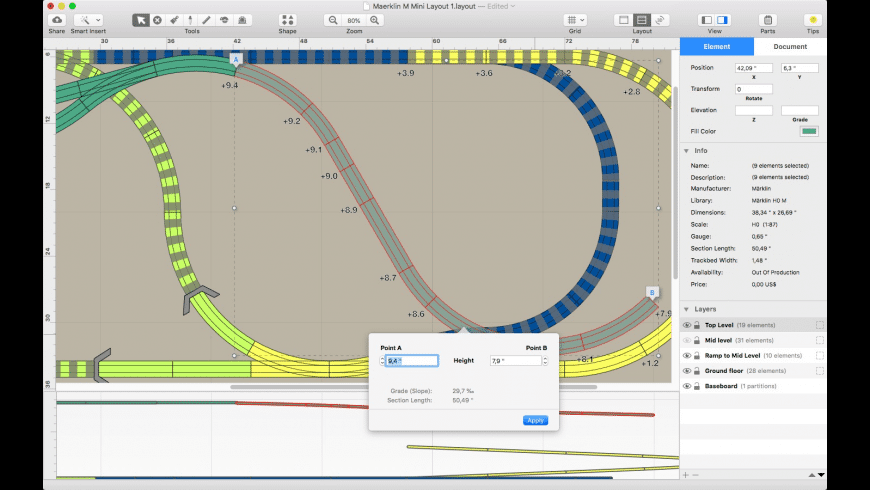Viewport: 870px width, 490px height.
Task: Hide the Top Level layer
Action: pos(687,325)
